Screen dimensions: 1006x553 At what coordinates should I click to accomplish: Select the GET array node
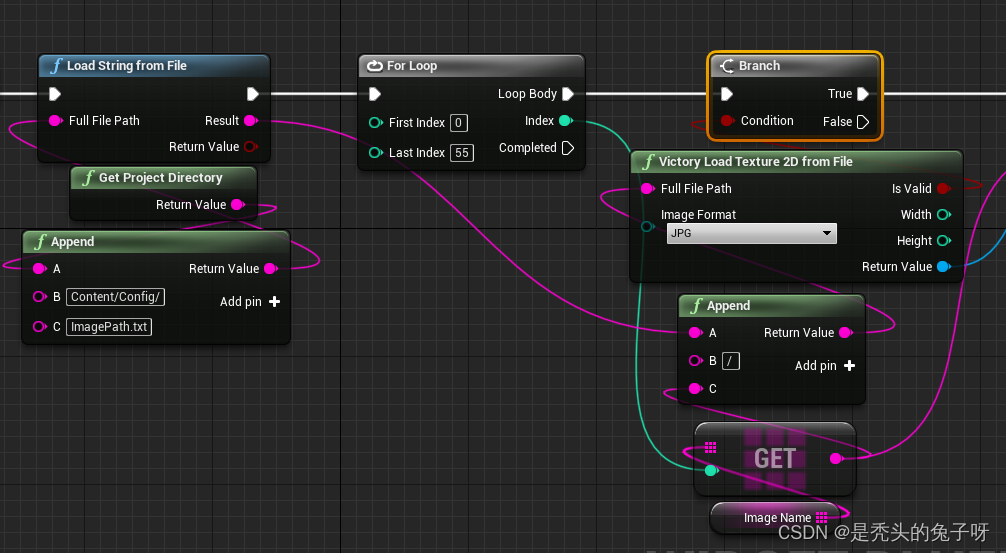point(775,459)
